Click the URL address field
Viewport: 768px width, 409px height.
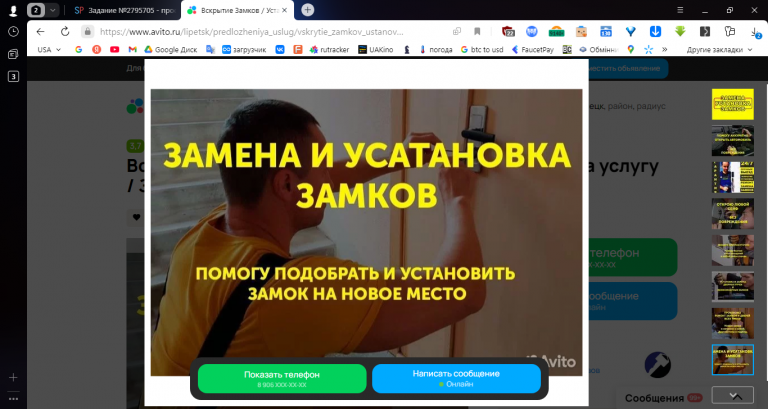click(x=251, y=32)
